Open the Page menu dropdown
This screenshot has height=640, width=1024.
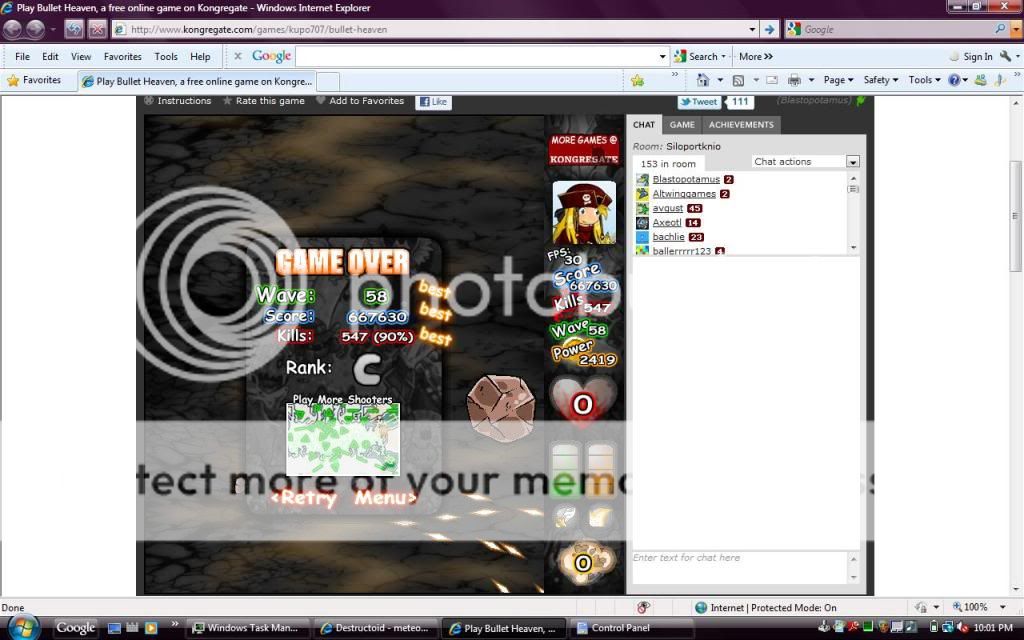[x=839, y=80]
